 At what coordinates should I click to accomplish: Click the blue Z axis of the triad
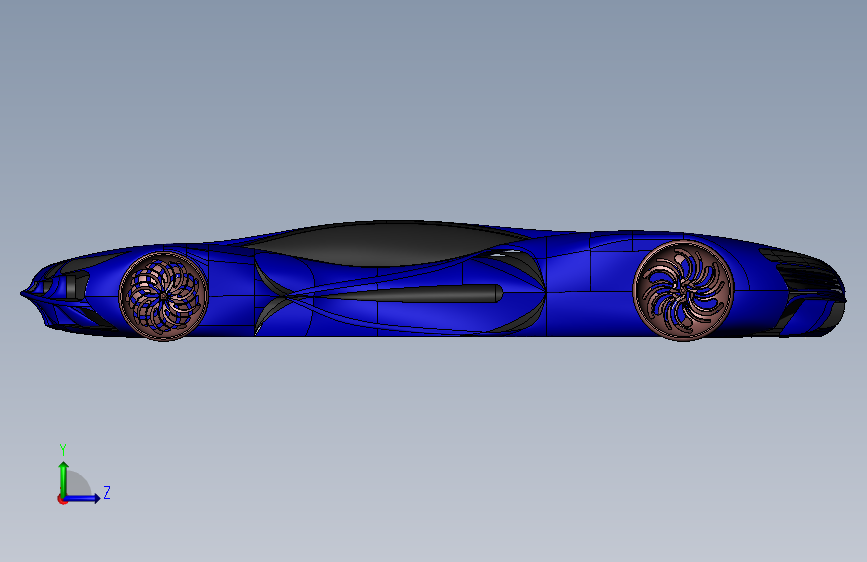(83, 498)
